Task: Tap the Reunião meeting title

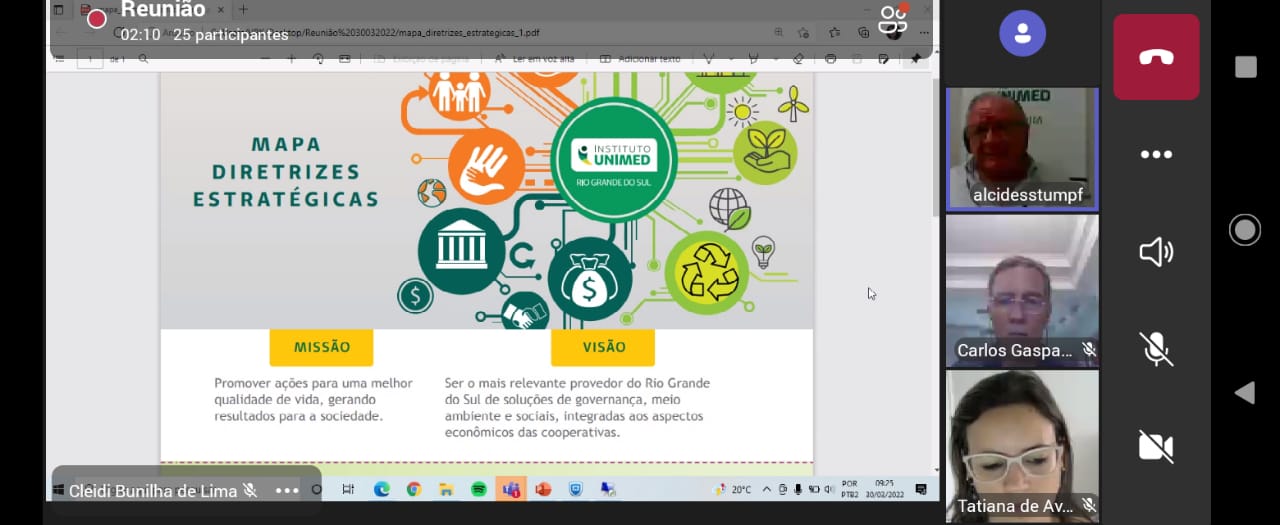Action: (163, 10)
